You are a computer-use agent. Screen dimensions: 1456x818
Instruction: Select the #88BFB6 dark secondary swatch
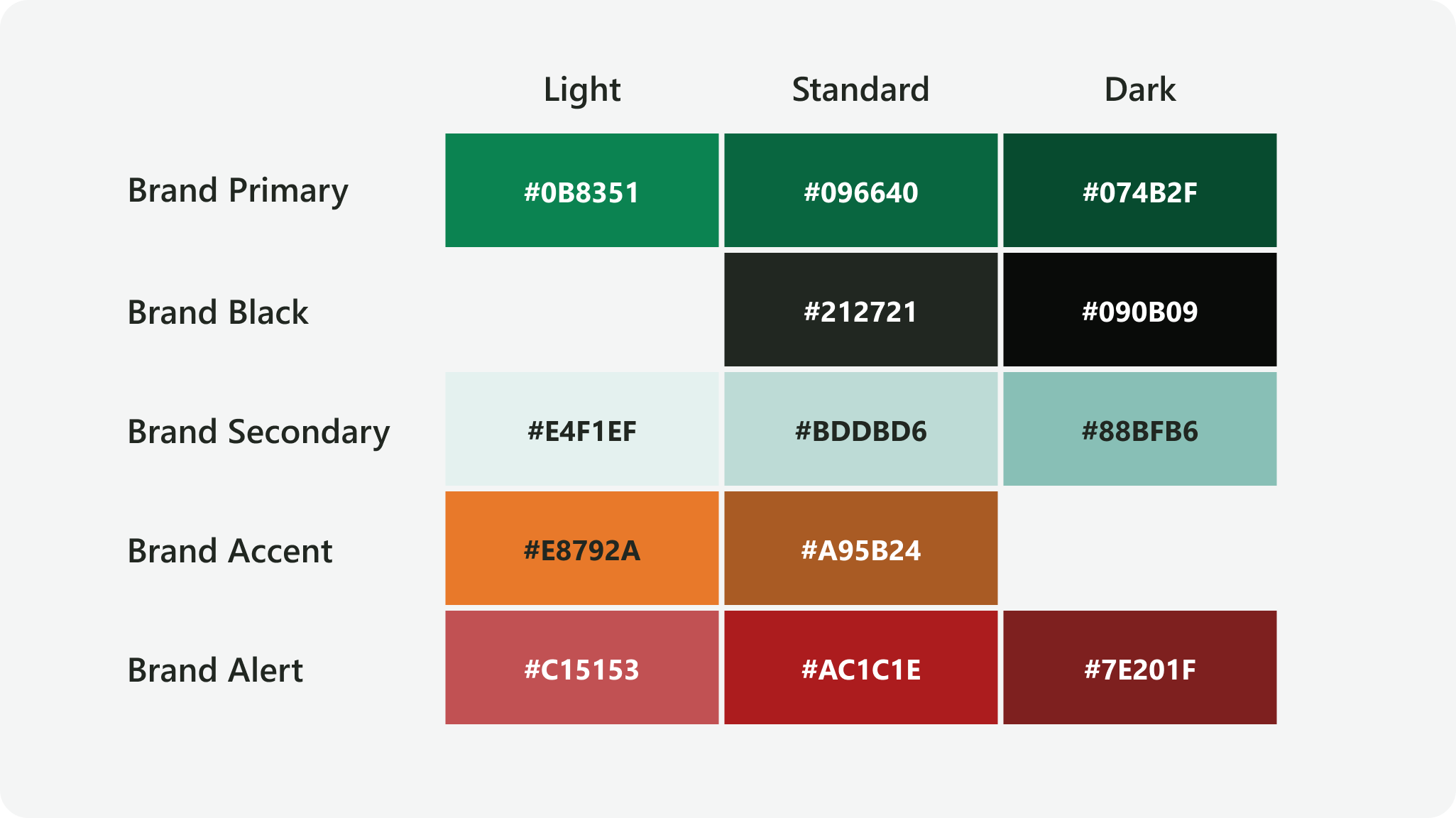pos(1139,429)
